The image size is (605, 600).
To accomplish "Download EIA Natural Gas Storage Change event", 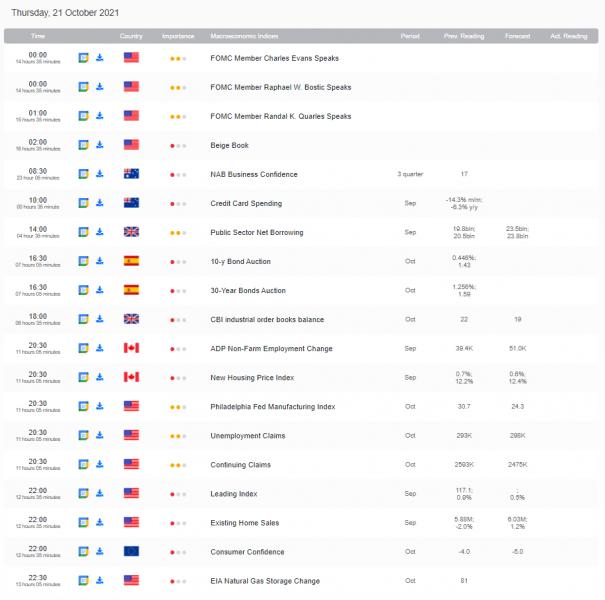I will coord(100,581).
